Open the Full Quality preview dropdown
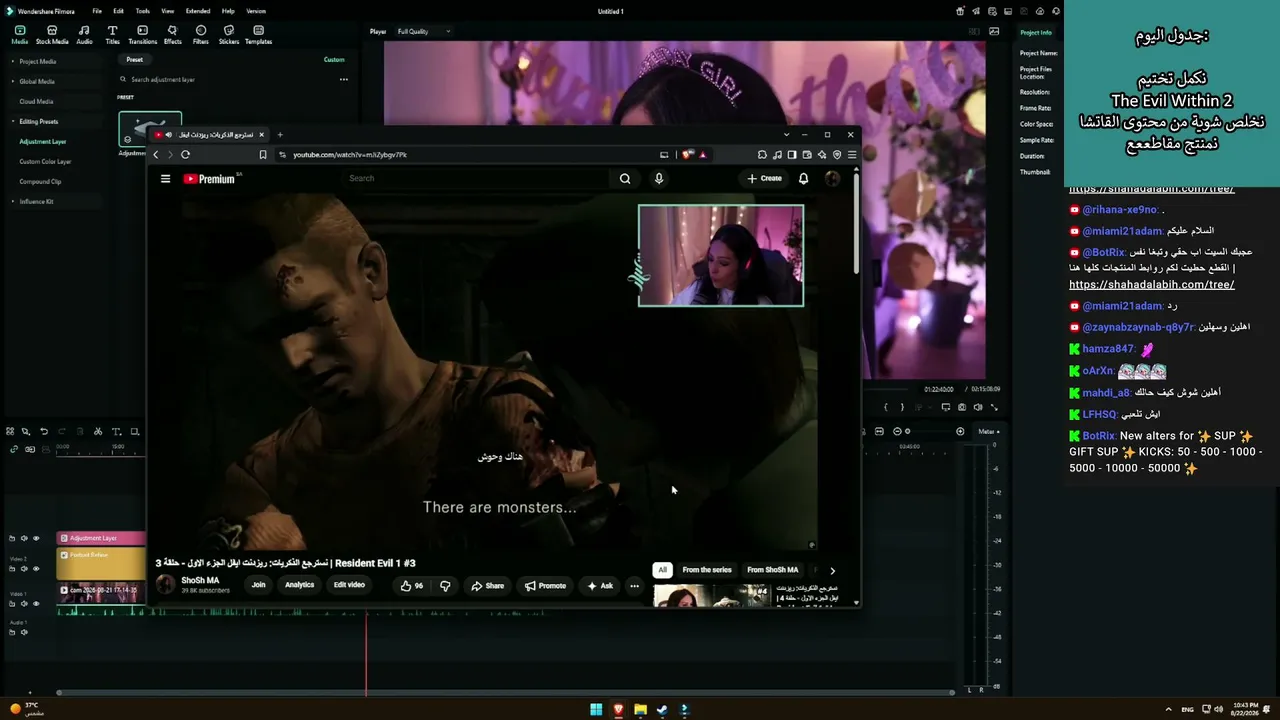Image resolution: width=1280 pixels, height=720 pixels. (x=424, y=31)
